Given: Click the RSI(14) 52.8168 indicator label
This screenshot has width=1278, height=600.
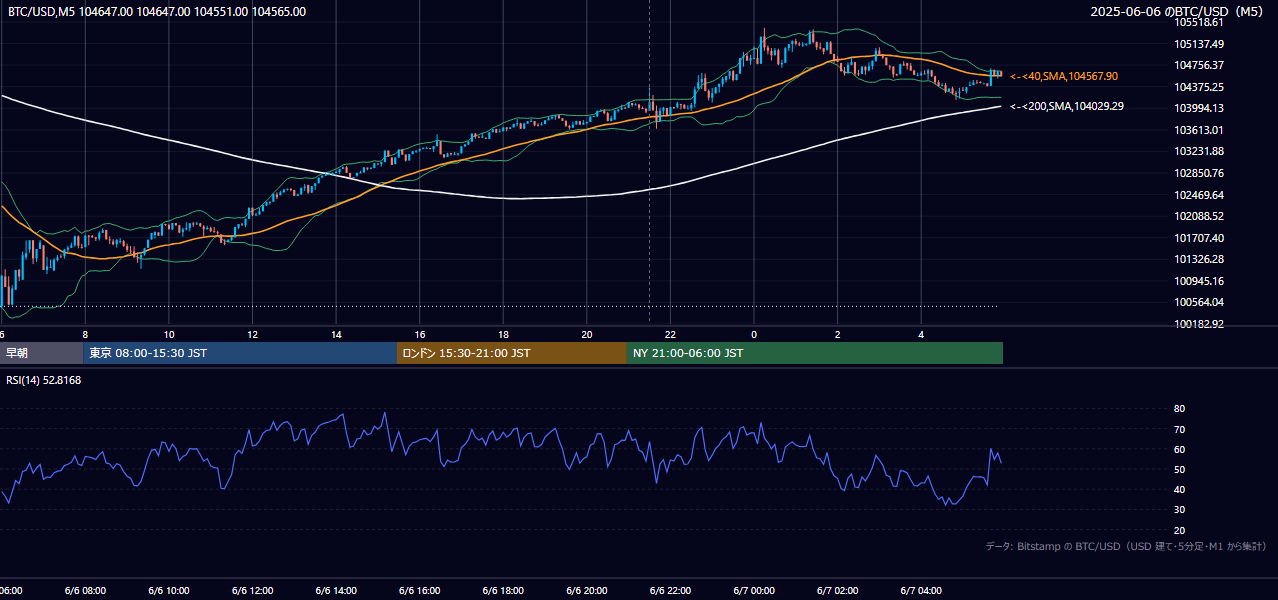Looking at the screenshot, I should tap(44, 380).
